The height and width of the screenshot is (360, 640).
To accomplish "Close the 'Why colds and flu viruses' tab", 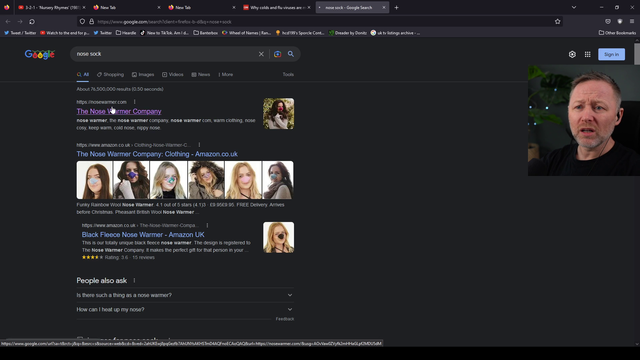I will tap(309, 7).
